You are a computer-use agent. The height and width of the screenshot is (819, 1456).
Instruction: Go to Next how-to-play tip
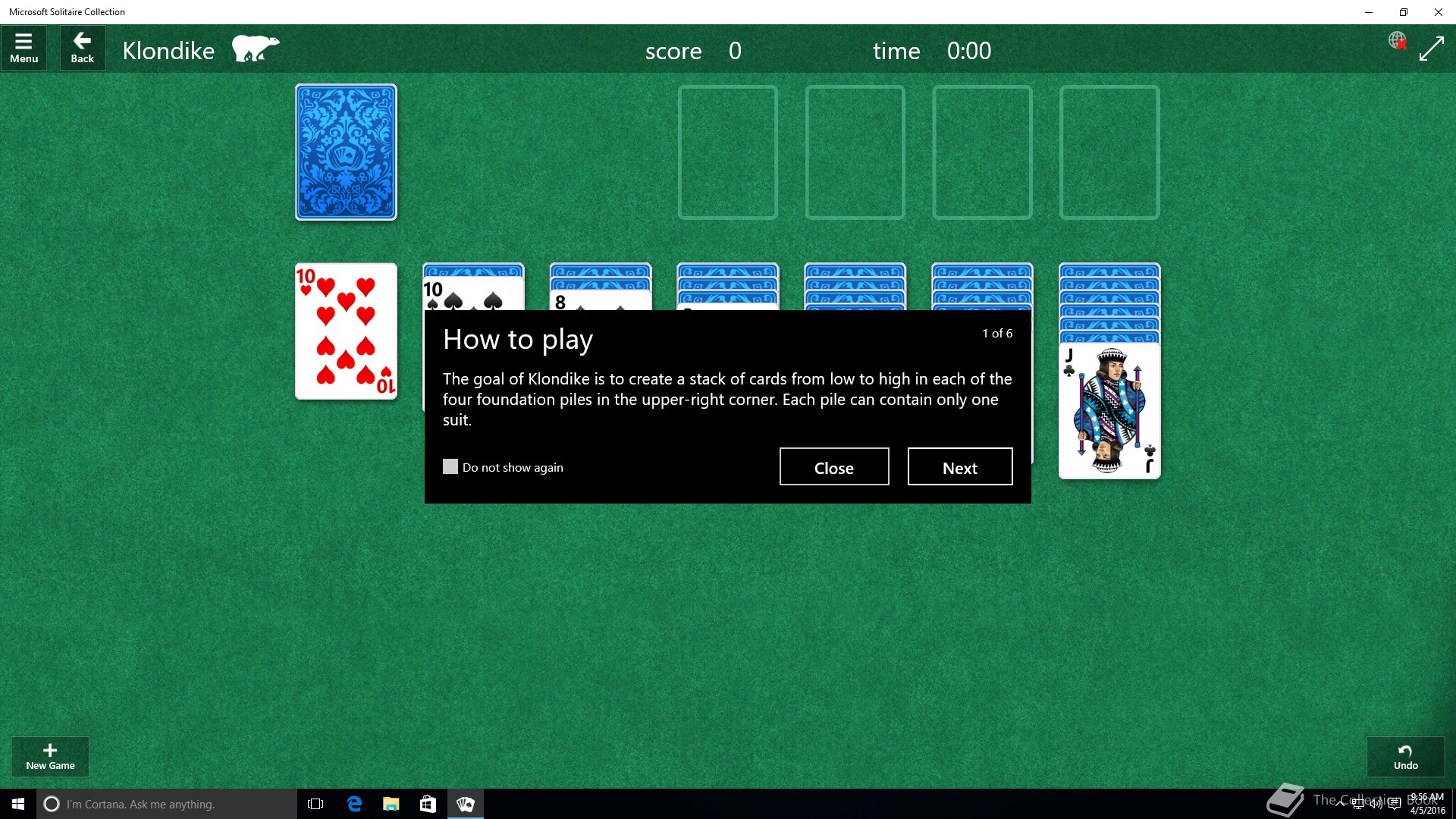click(x=960, y=467)
